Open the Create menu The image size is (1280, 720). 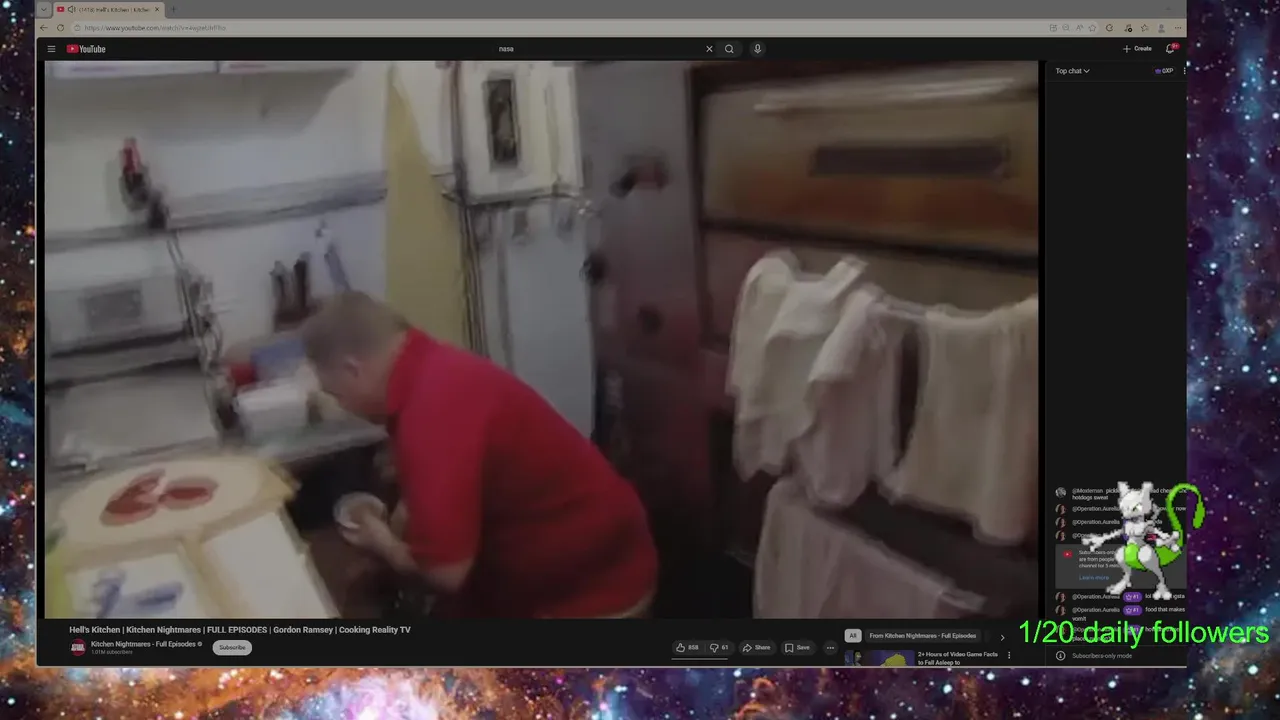[1137, 49]
